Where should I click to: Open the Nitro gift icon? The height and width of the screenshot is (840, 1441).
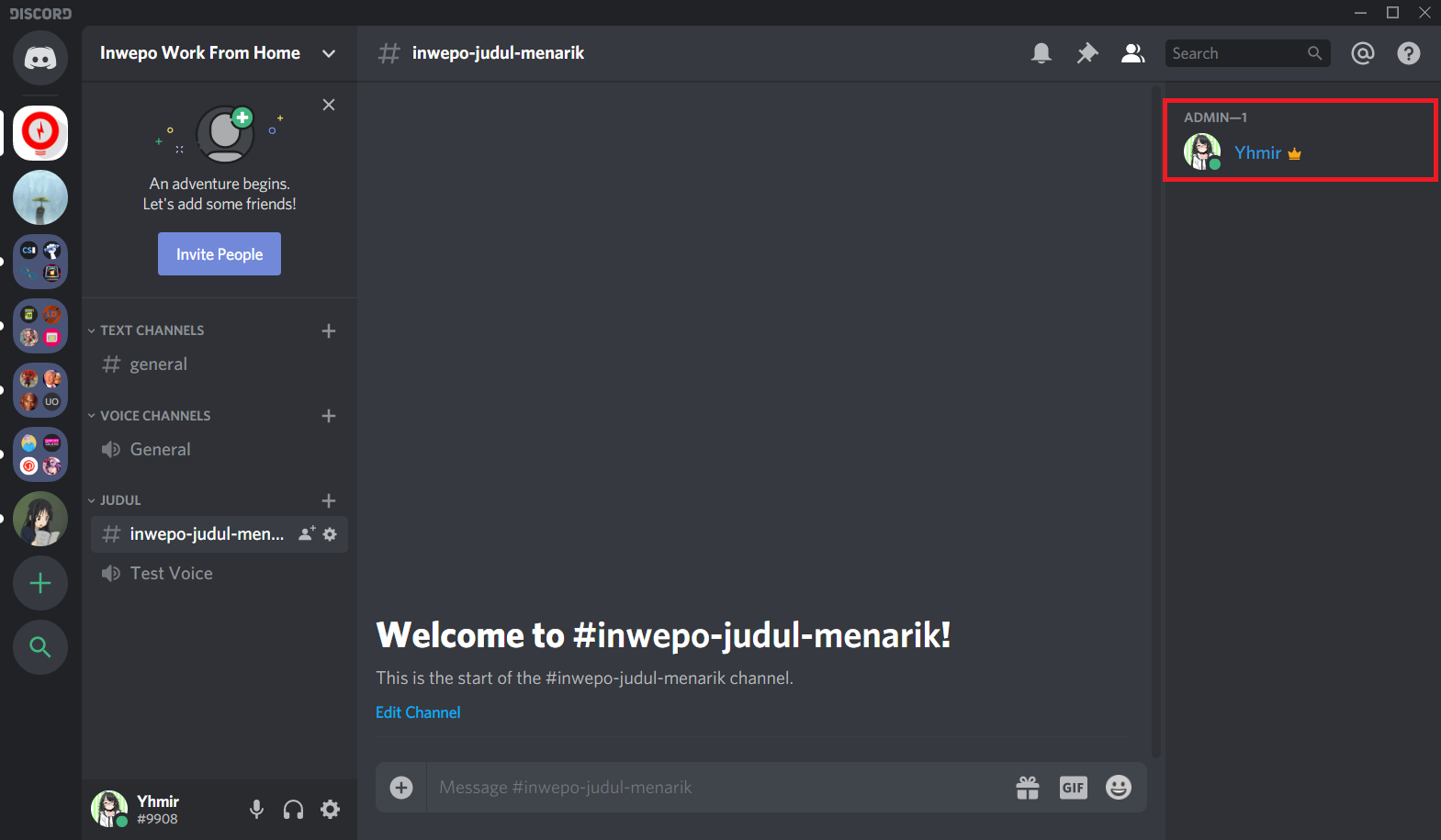coord(1028,788)
